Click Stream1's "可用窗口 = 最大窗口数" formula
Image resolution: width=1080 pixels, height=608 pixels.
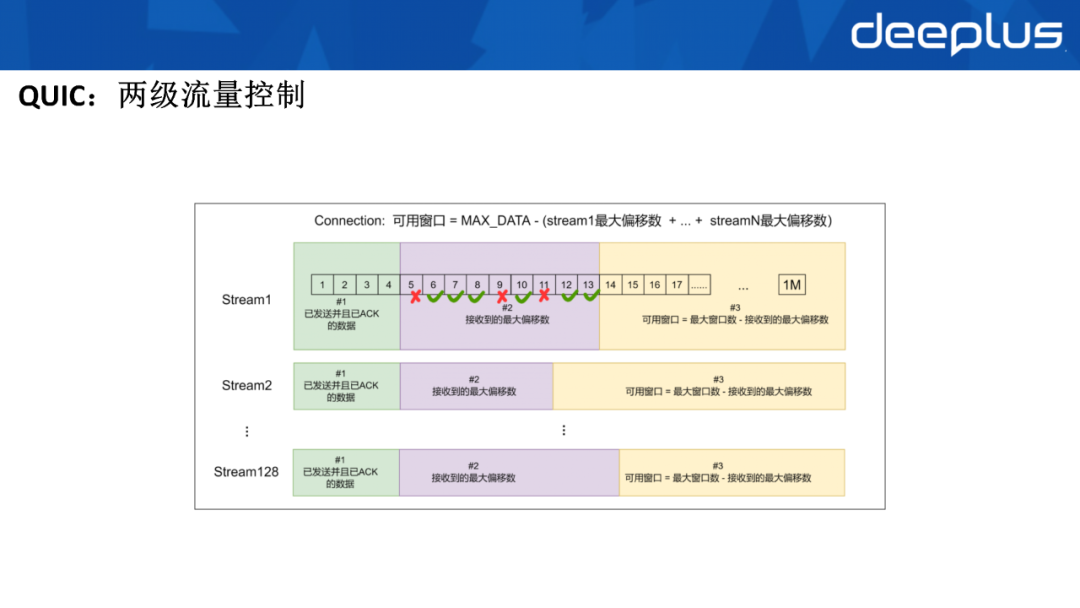[735, 319]
